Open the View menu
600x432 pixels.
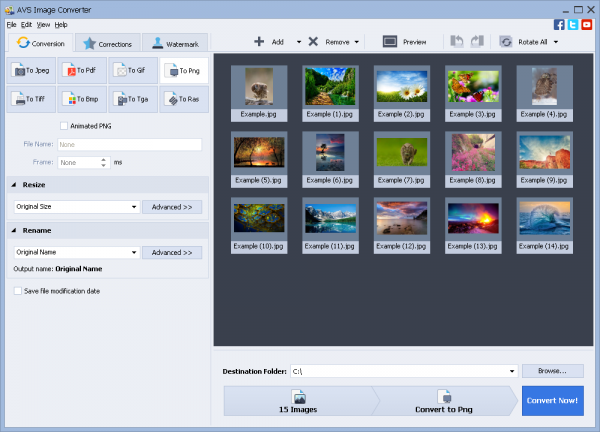point(43,24)
